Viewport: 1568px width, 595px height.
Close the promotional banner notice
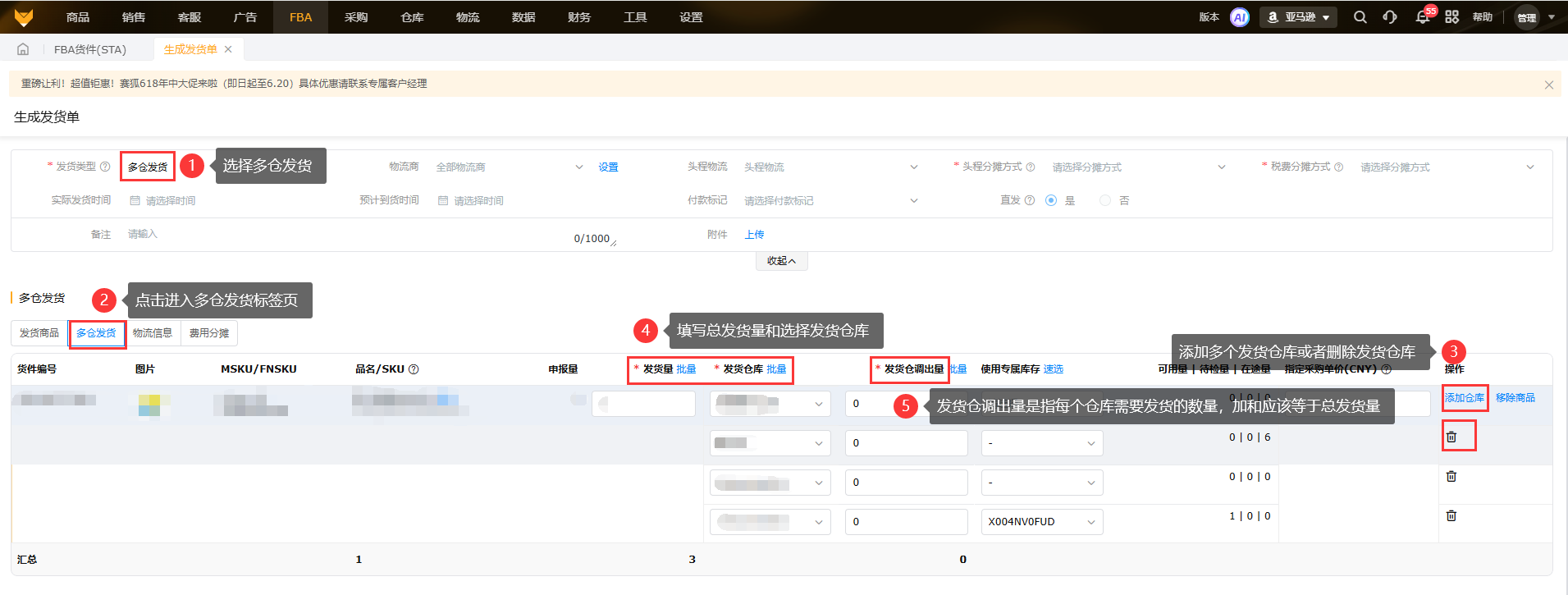[x=1548, y=85]
